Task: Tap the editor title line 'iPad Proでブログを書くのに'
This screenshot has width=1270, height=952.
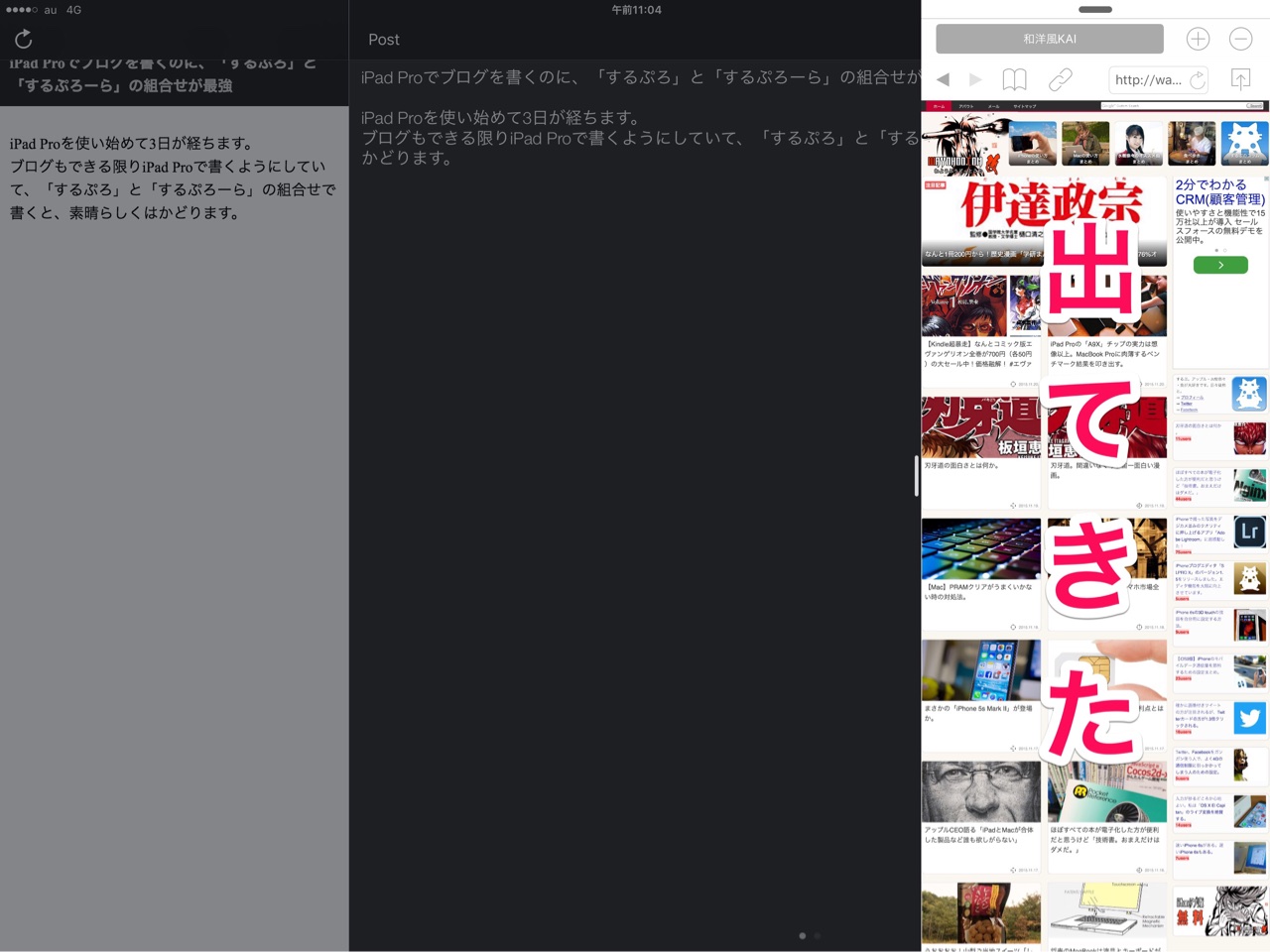Action: (640, 77)
